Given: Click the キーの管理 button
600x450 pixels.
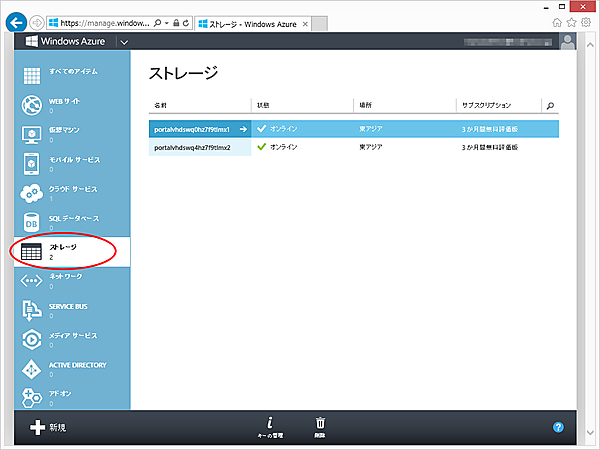Looking at the screenshot, I should pos(271,426).
